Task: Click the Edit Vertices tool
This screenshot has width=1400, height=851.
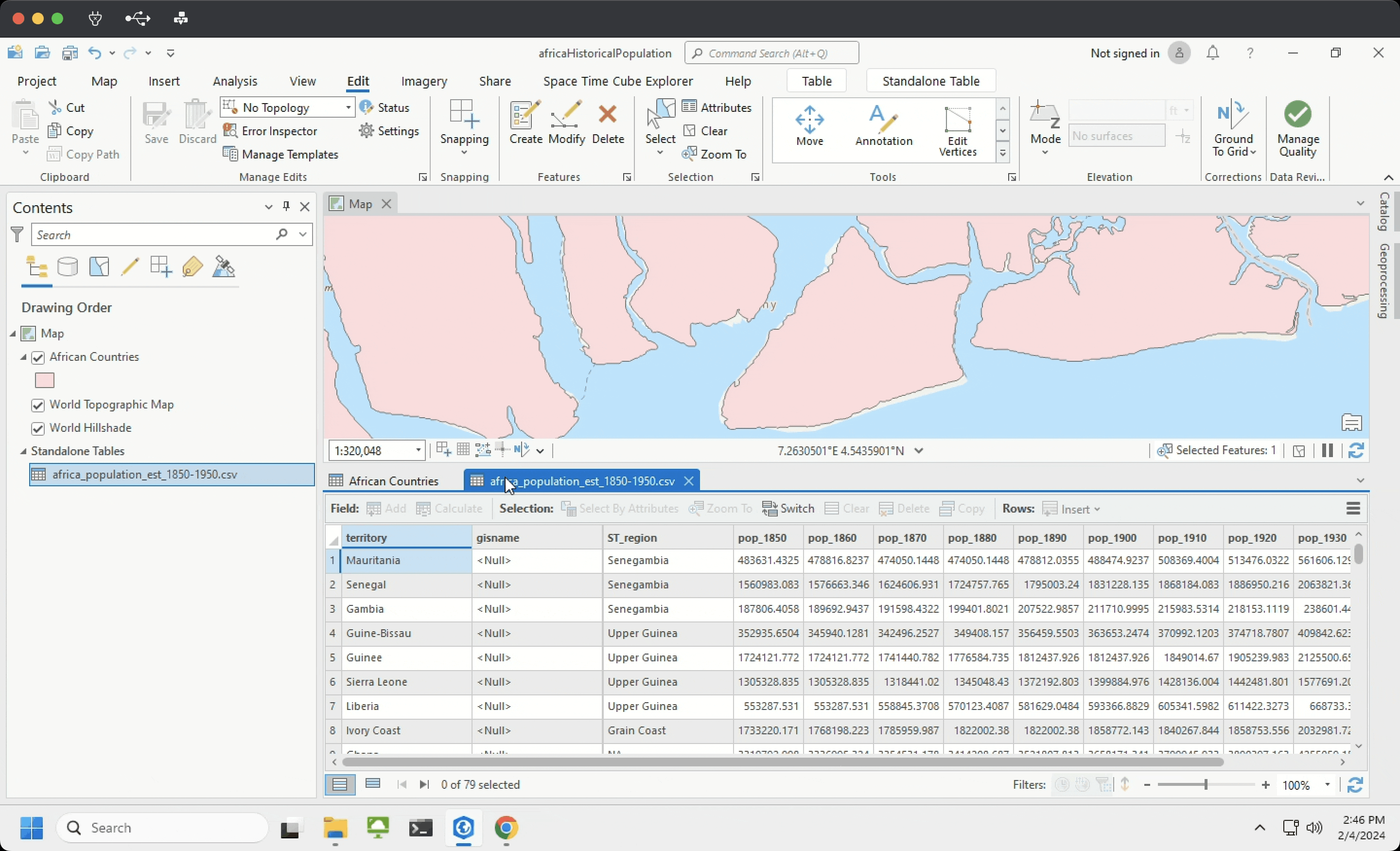Action: point(957,131)
